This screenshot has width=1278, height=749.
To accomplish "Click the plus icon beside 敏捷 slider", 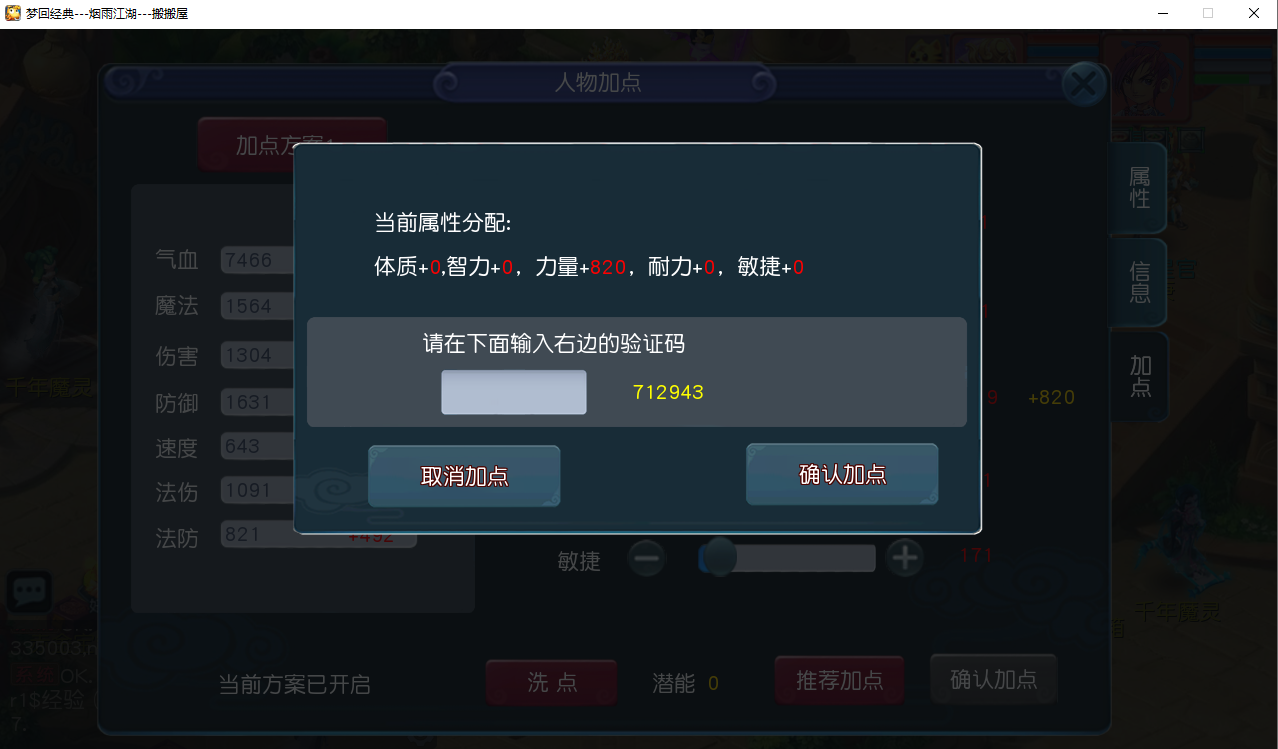I will (x=905, y=558).
